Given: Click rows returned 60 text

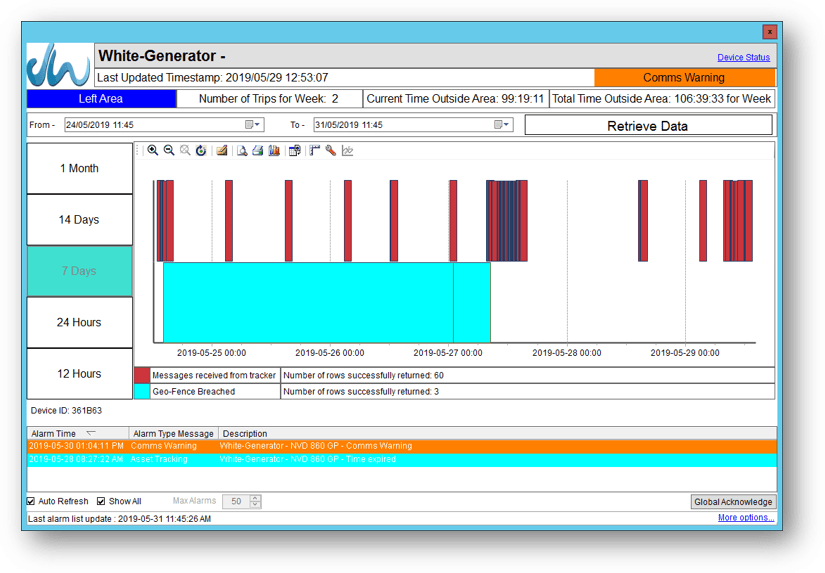Looking at the screenshot, I should pos(364,375).
